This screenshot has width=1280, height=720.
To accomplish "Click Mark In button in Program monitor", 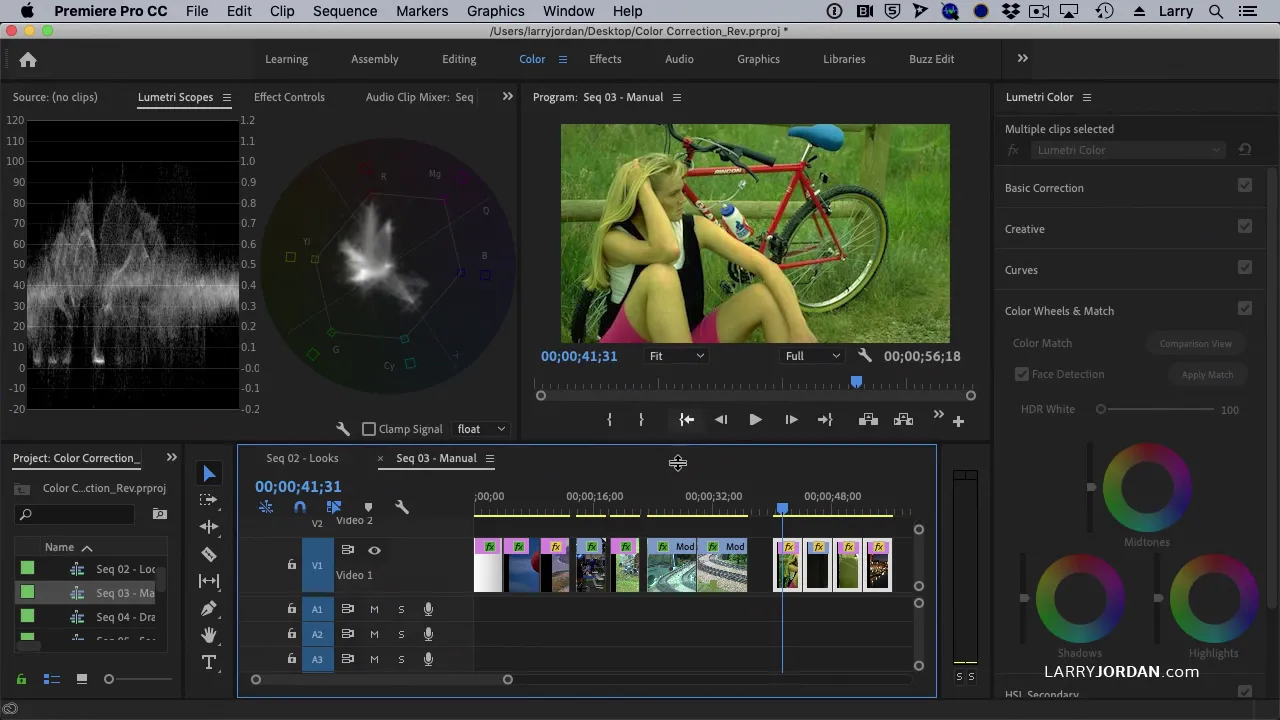I will (609, 420).
